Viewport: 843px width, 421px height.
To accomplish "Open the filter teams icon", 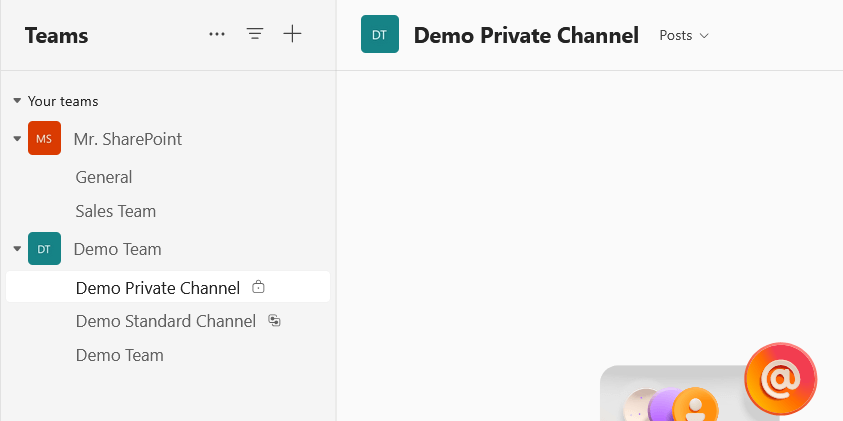I will coord(255,34).
